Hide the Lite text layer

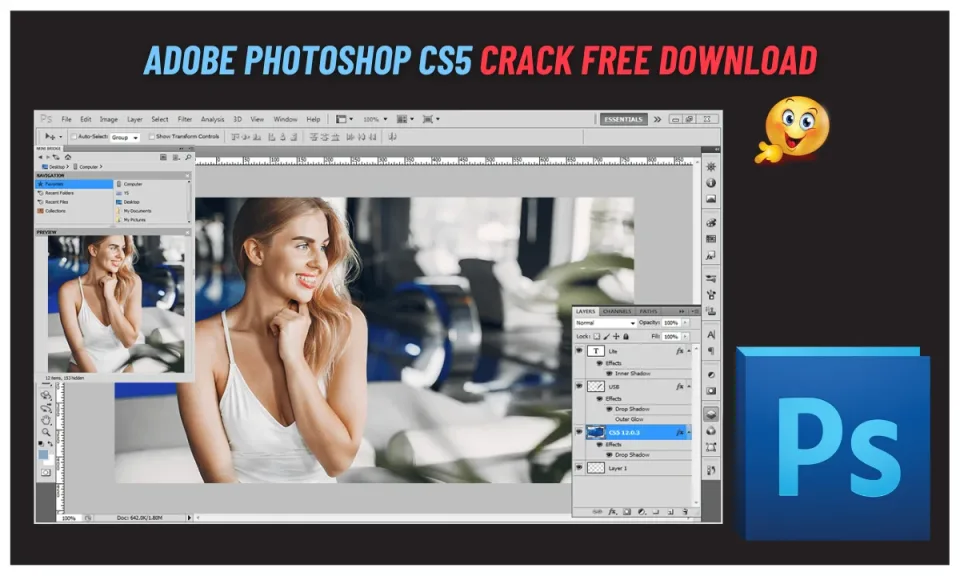[579, 351]
